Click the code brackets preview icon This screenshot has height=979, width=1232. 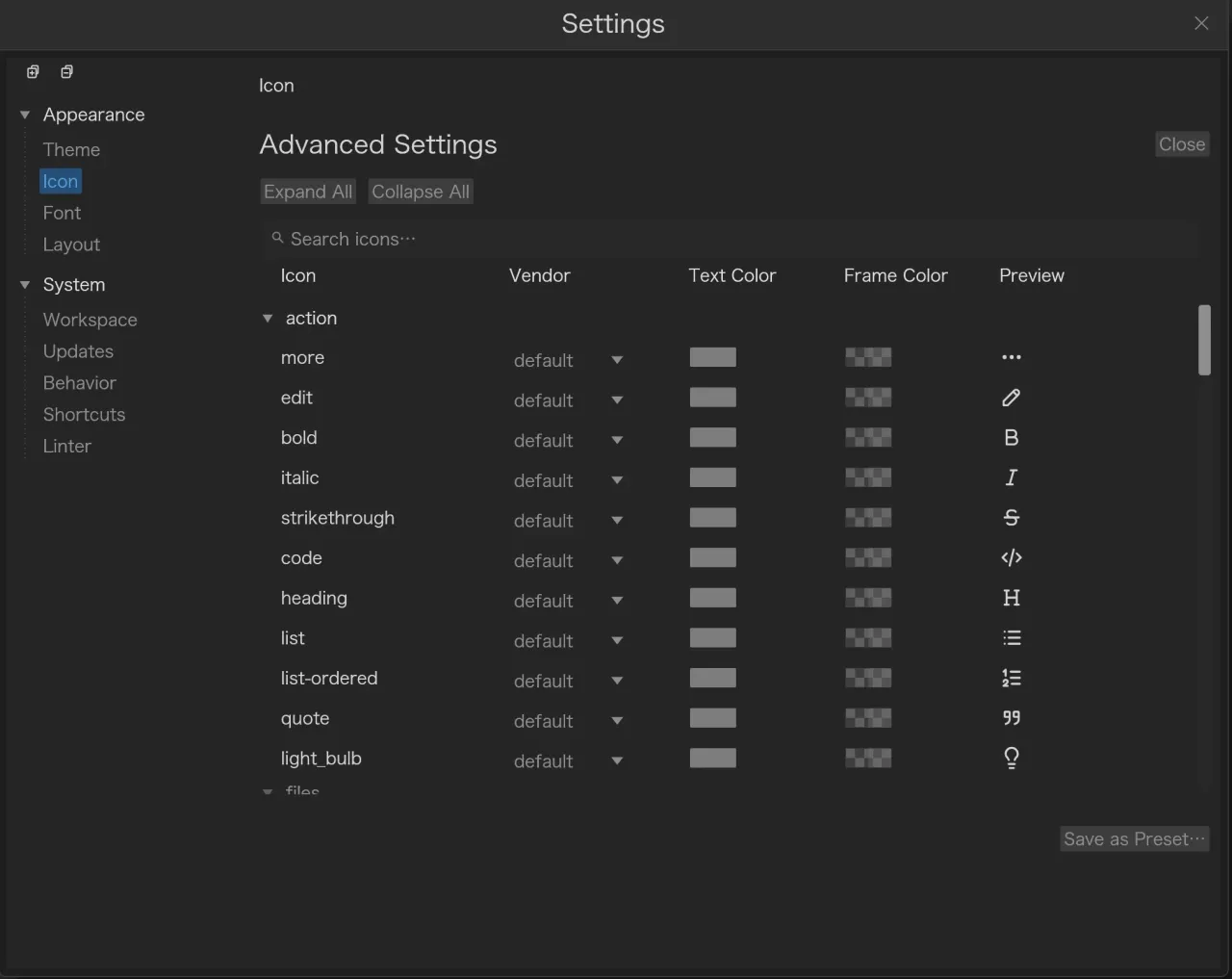[1011, 558]
